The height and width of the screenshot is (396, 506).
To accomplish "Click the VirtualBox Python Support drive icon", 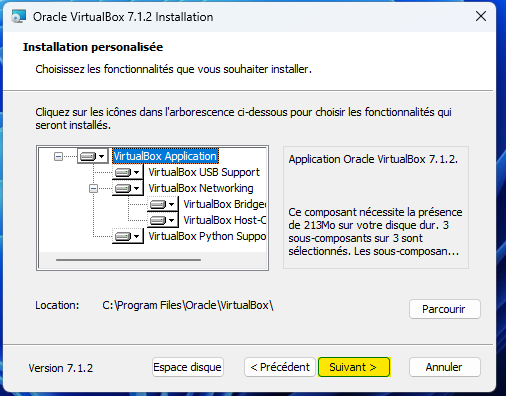I will tap(123, 236).
